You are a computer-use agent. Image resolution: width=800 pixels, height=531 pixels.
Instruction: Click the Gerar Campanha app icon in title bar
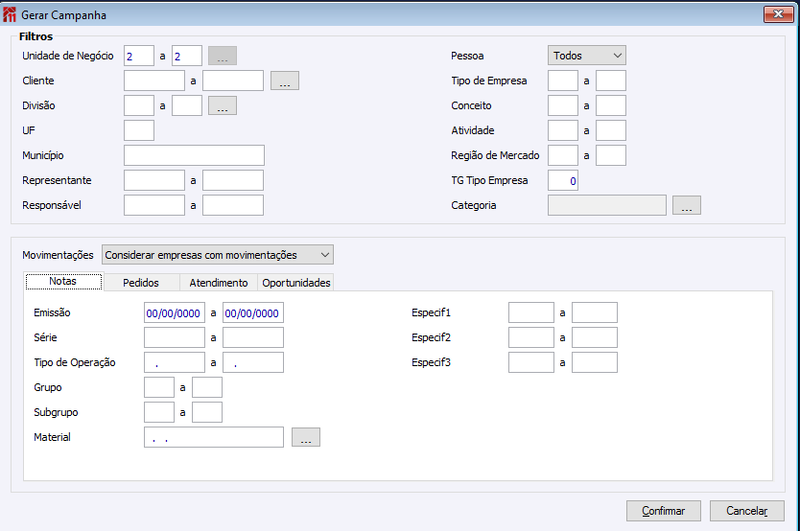click(9, 14)
